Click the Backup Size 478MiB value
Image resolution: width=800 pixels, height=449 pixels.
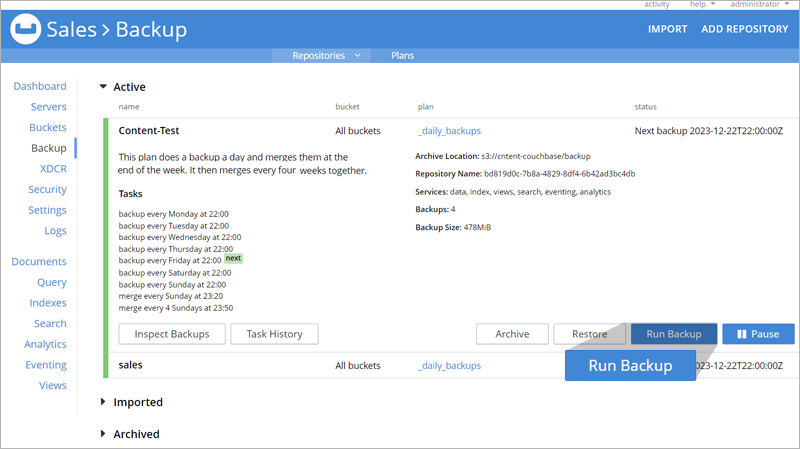(x=477, y=227)
